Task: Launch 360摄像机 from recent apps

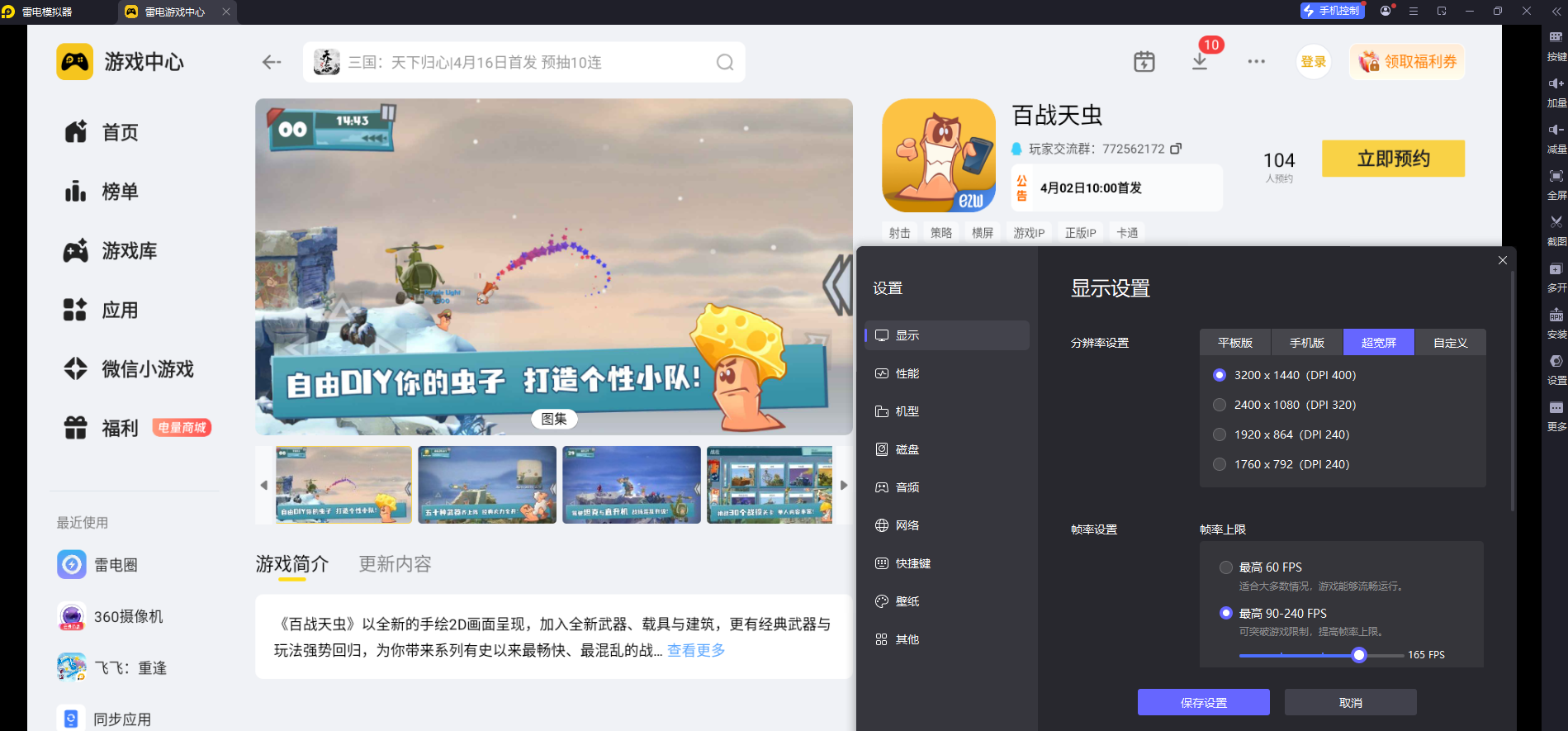Action: (x=110, y=616)
